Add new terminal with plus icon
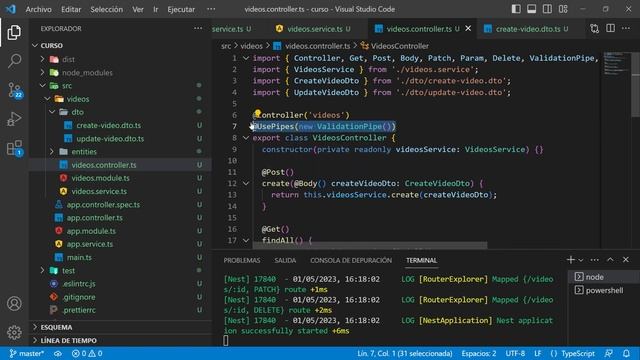Image resolution: width=640 pixels, height=360 pixels. (571, 260)
